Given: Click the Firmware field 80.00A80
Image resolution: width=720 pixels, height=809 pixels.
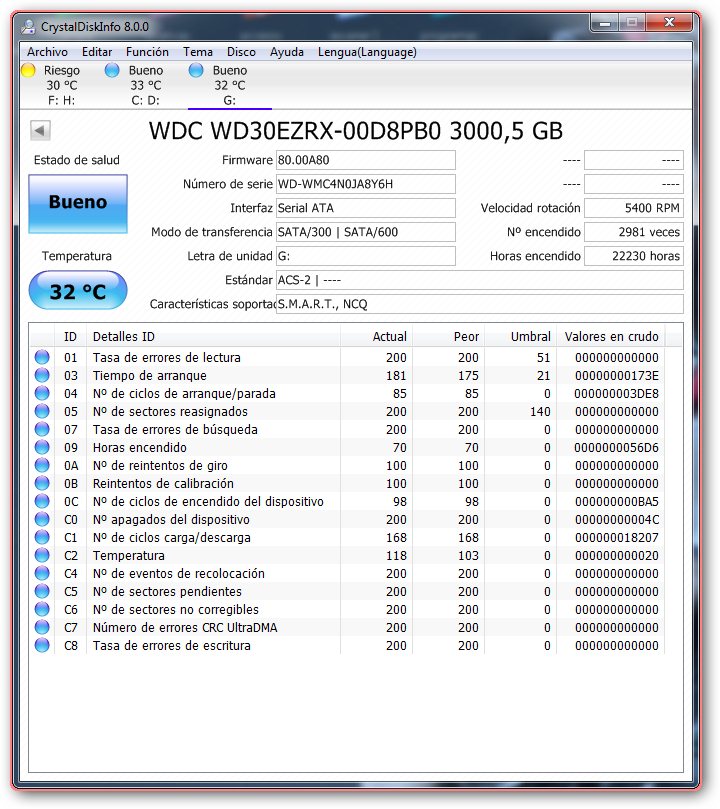Looking at the screenshot, I should pos(366,160).
